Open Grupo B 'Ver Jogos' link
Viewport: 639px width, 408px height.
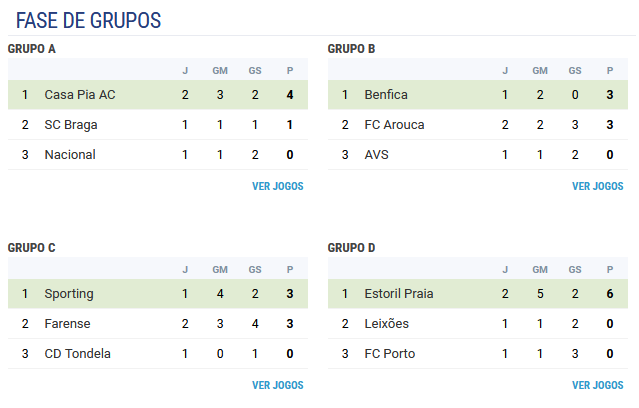pyautogui.click(x=597, y=186)
